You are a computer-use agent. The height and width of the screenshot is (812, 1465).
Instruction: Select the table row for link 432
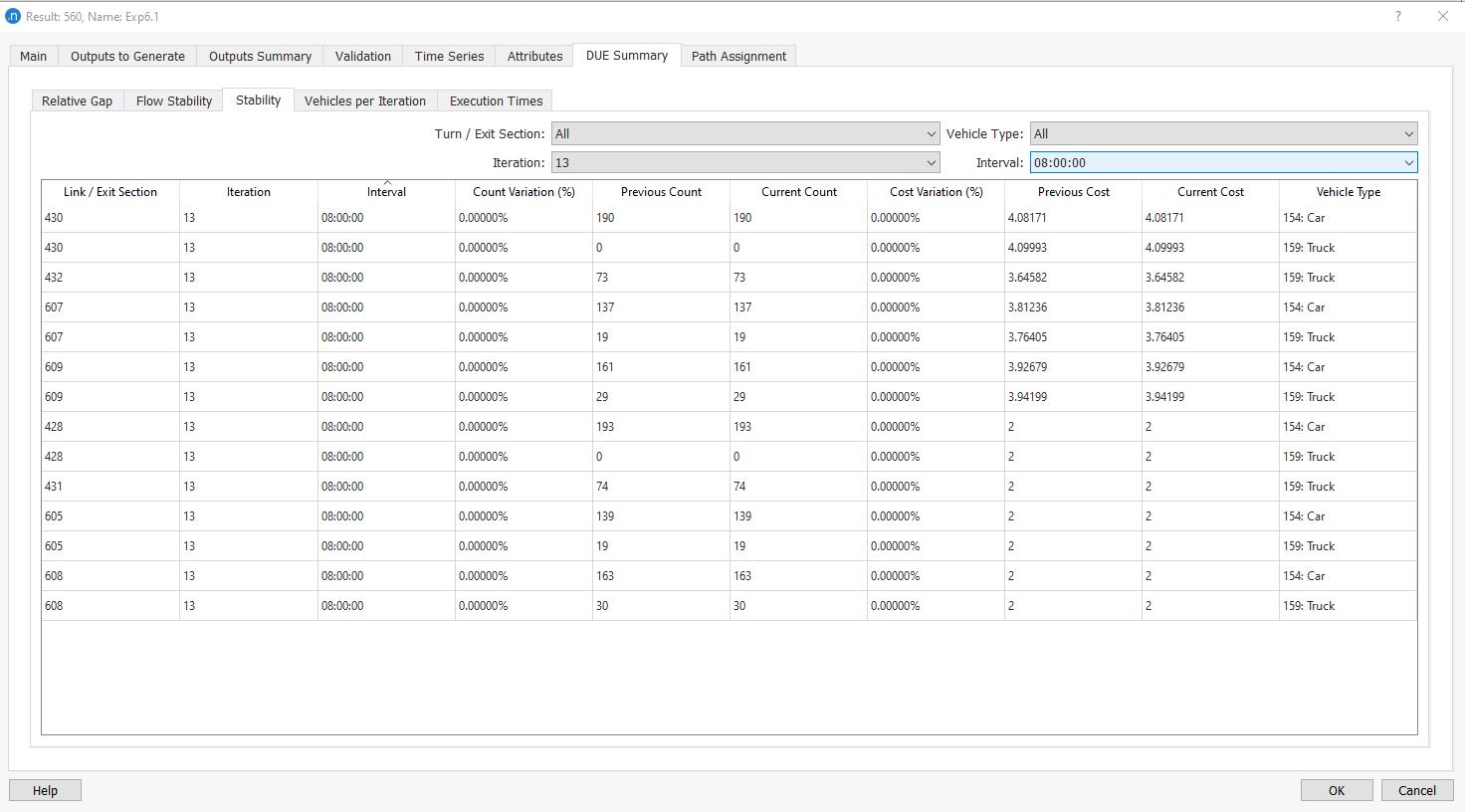[x=398, y=277]
